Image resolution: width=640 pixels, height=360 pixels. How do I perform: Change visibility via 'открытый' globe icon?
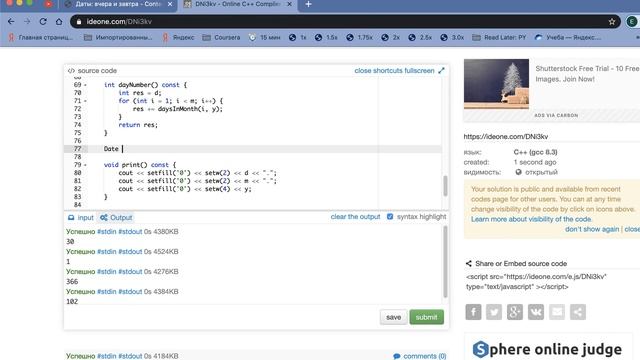pyautogui.click(x=518, y=172)
